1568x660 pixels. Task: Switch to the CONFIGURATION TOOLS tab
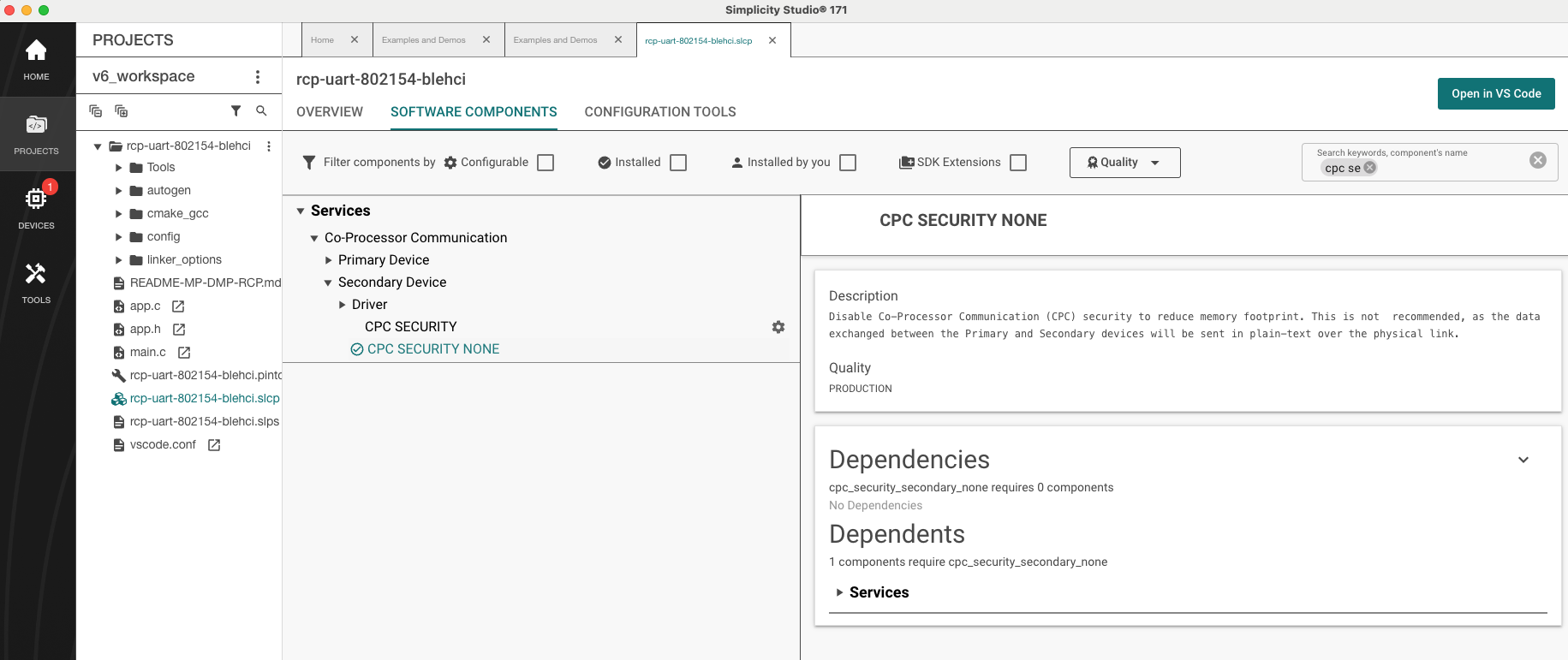click(660, 112)
